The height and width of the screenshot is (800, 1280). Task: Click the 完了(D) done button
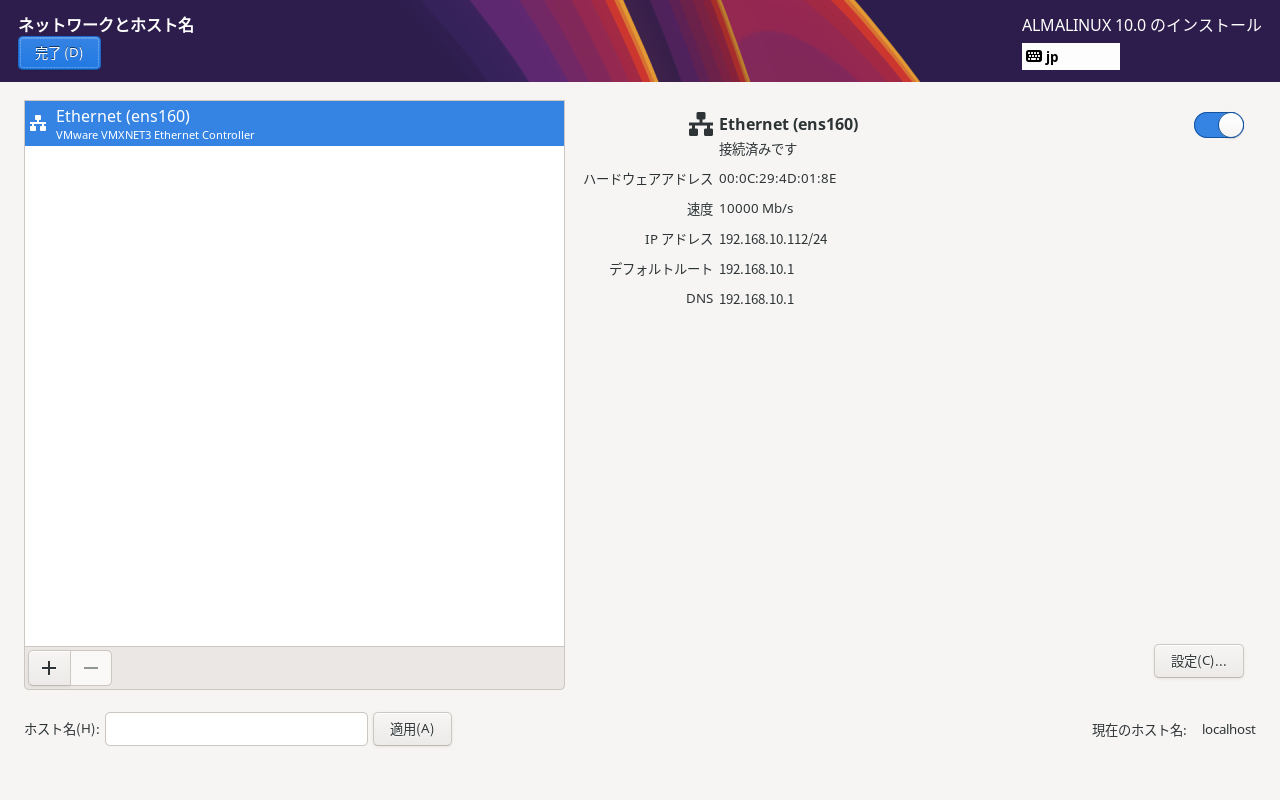59,53
